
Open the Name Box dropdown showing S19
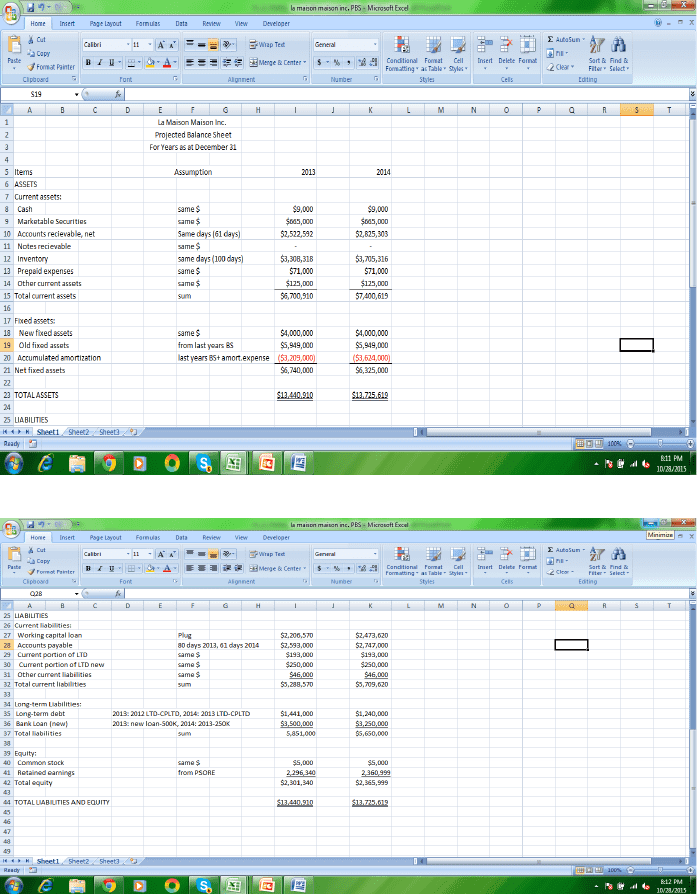(76, 94)
